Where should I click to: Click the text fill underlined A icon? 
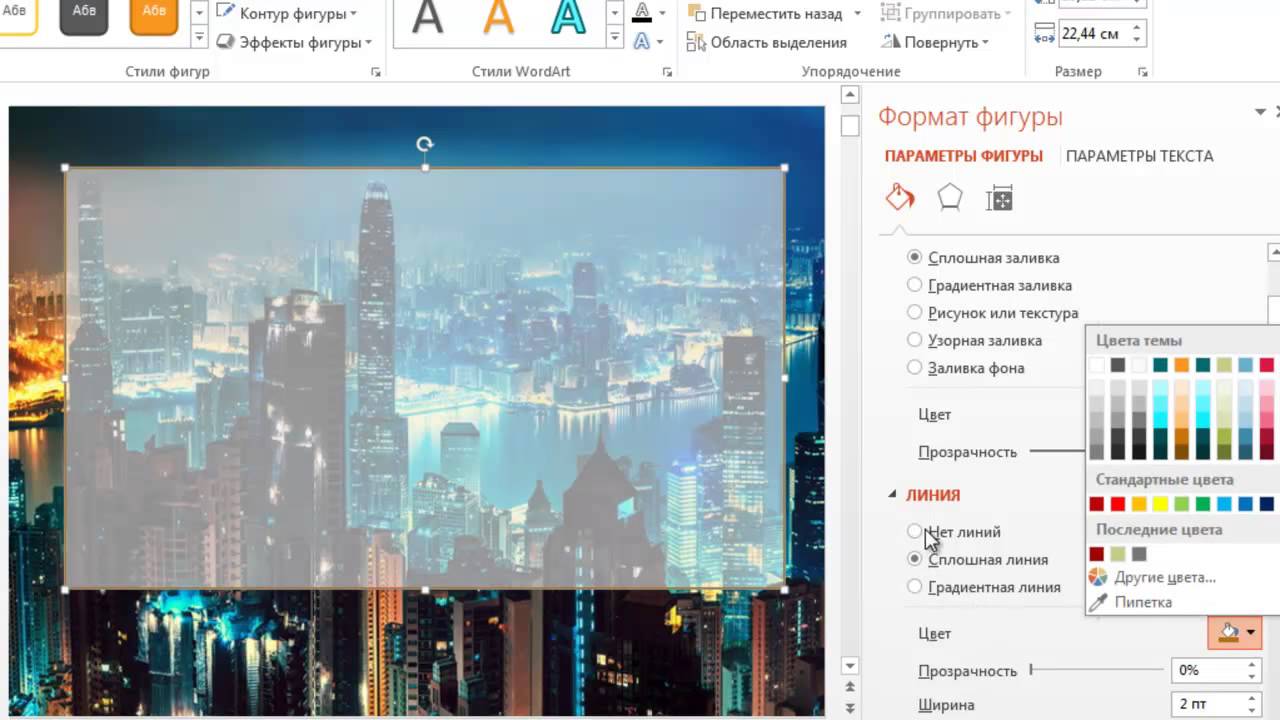tap(642, 14)
